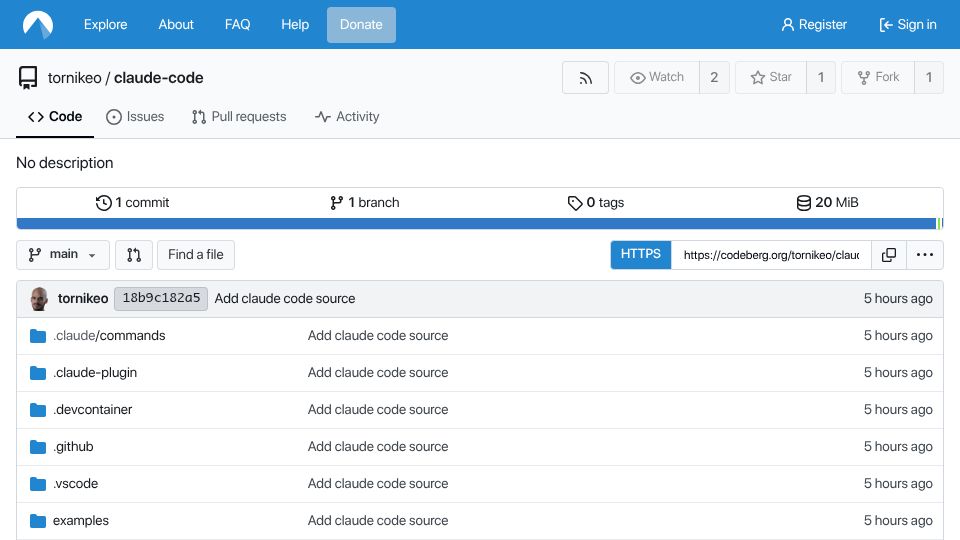View the 0 tags list
960x540 pixels.
596,203
